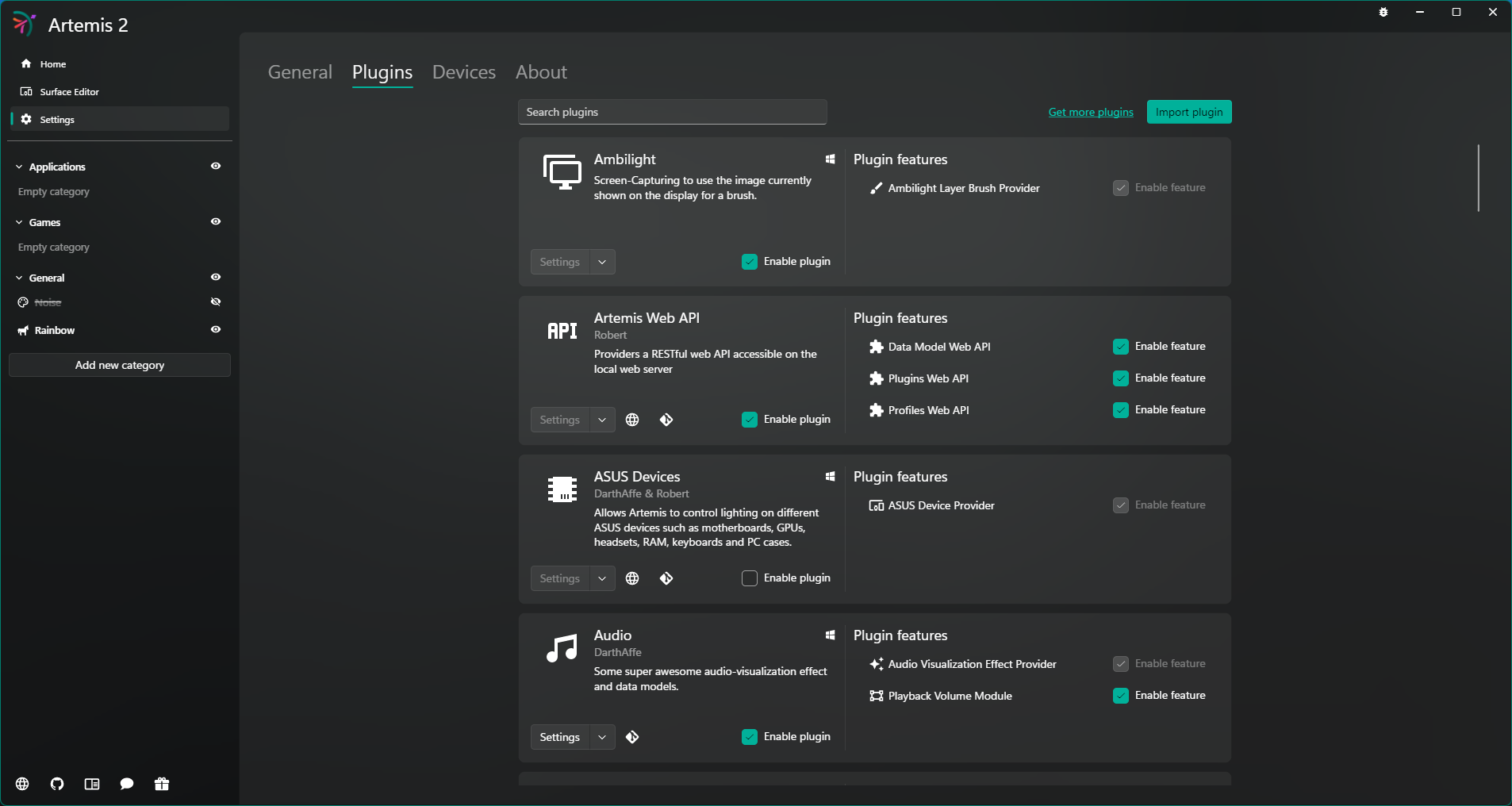Open the Home page in sidebar

(119, 63)
